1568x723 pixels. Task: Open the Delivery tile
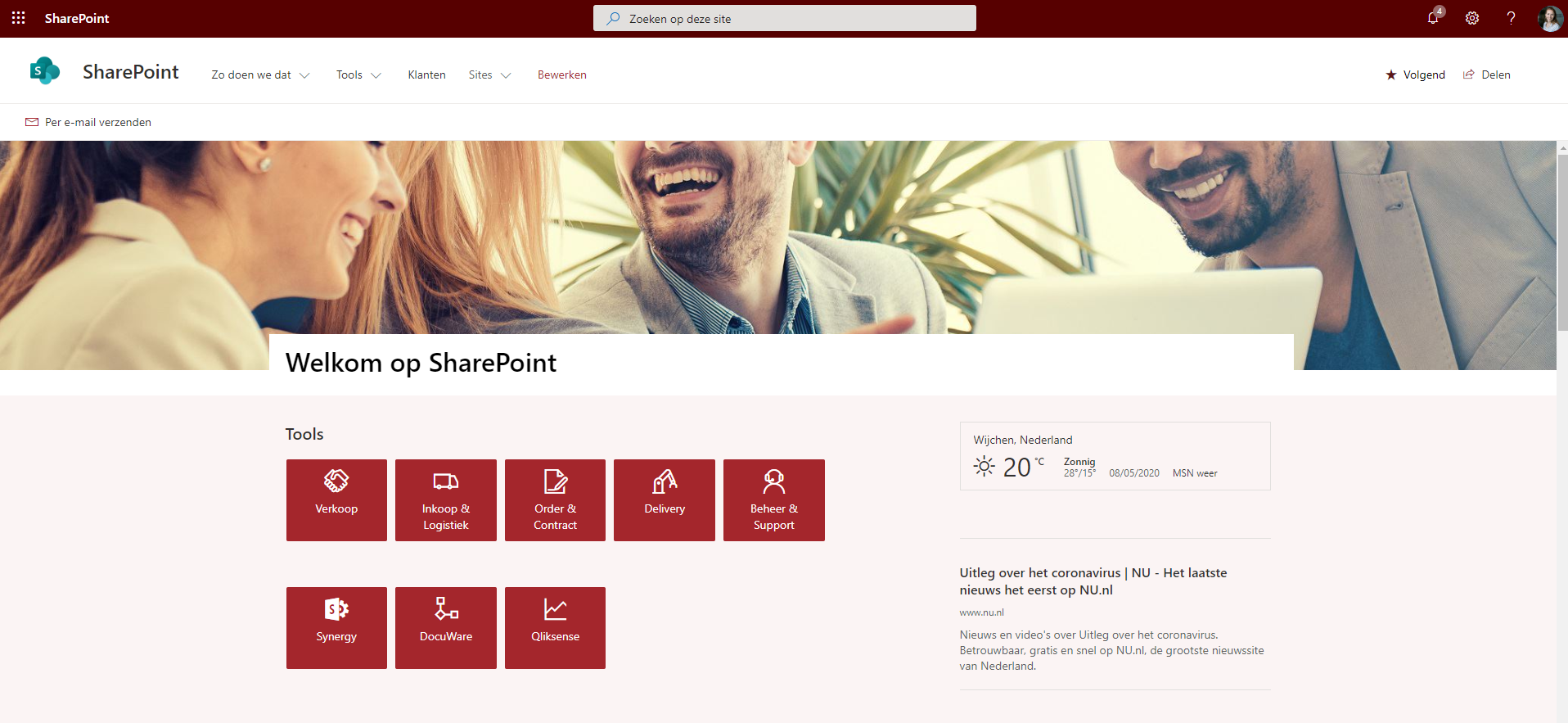click(665, 499)
